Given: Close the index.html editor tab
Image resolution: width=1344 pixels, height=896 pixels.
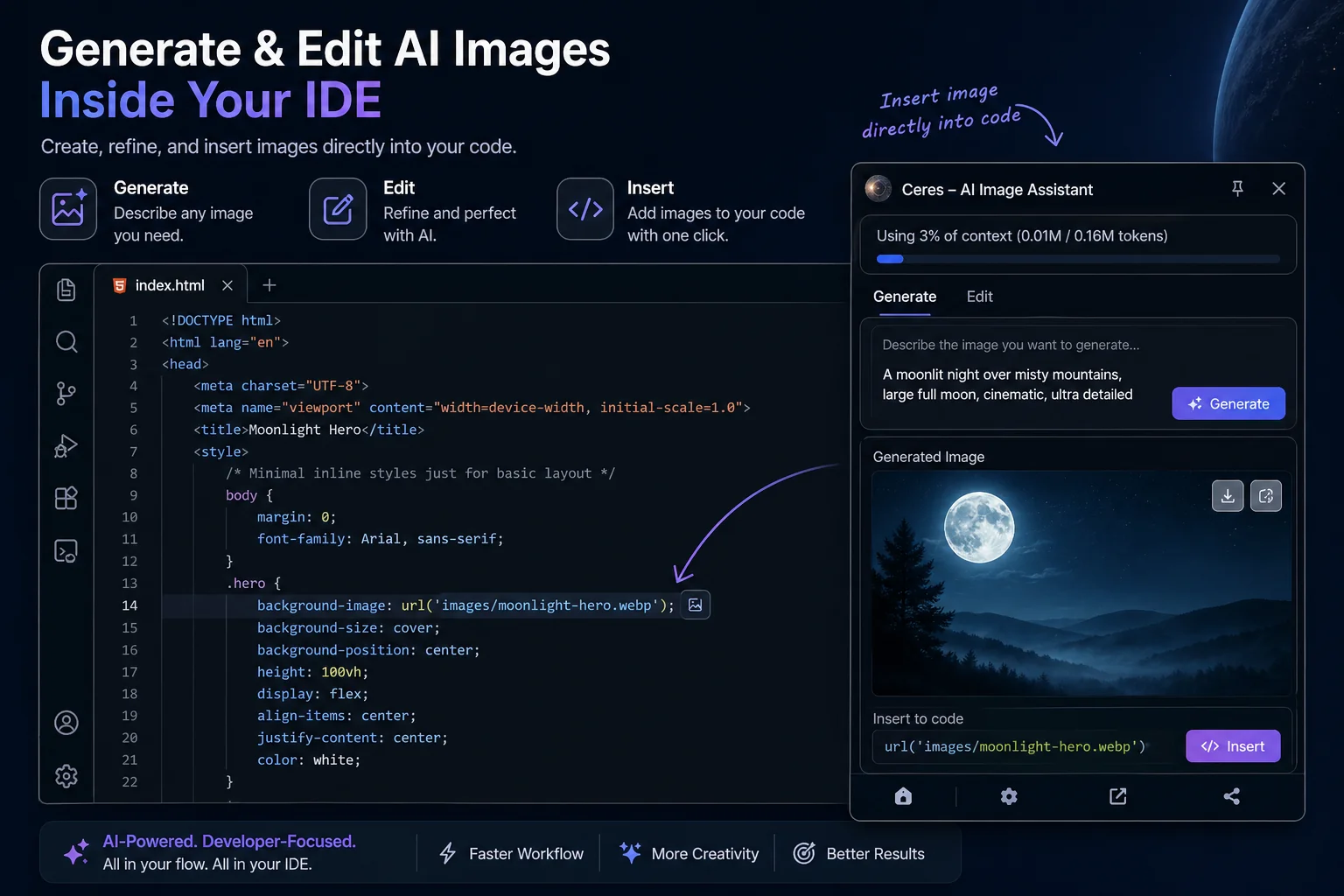Looking at the screenshot, I should click(227, 284).
